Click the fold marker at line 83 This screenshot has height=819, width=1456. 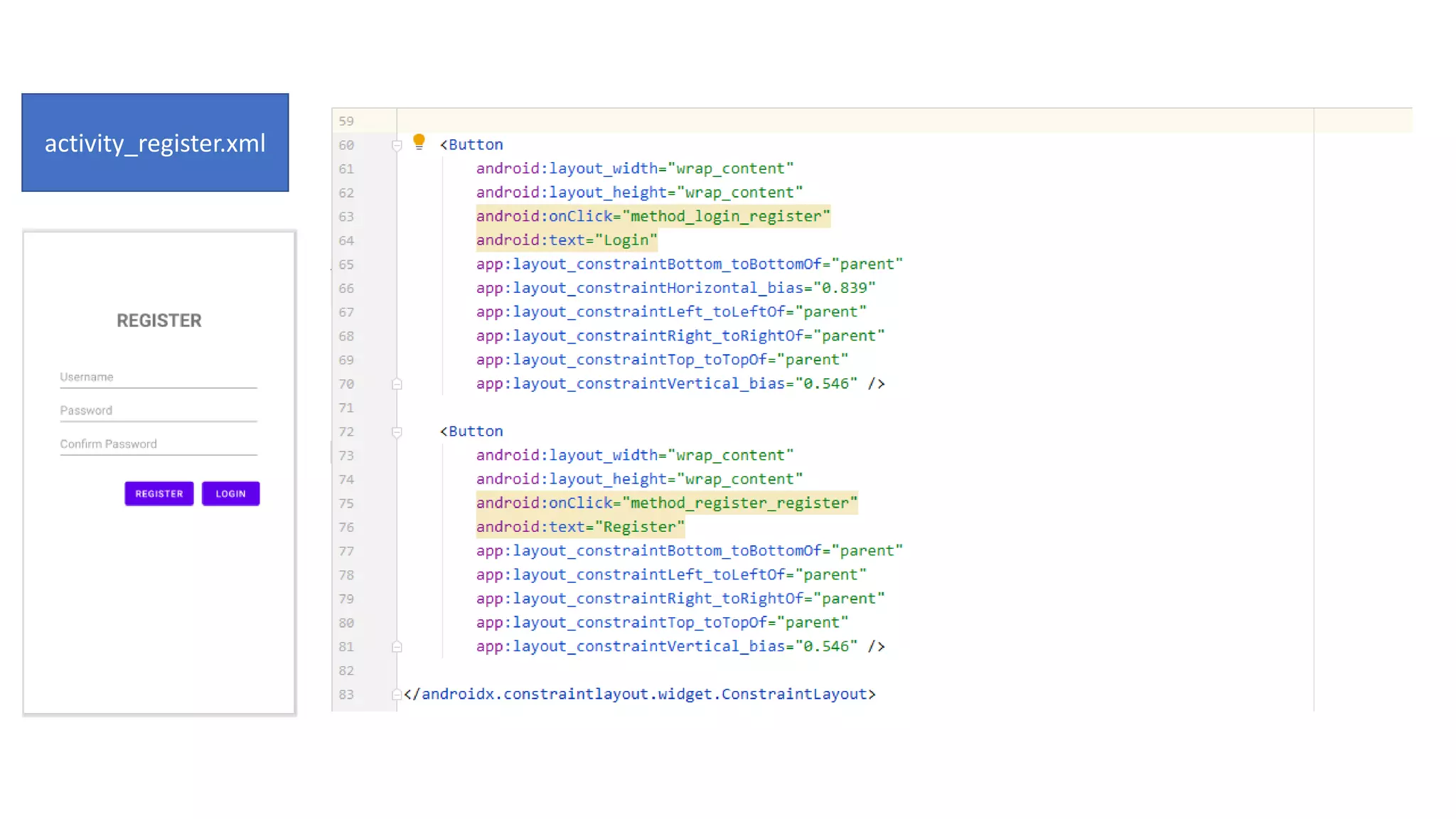pyautogui.click(x=397, y=695)
